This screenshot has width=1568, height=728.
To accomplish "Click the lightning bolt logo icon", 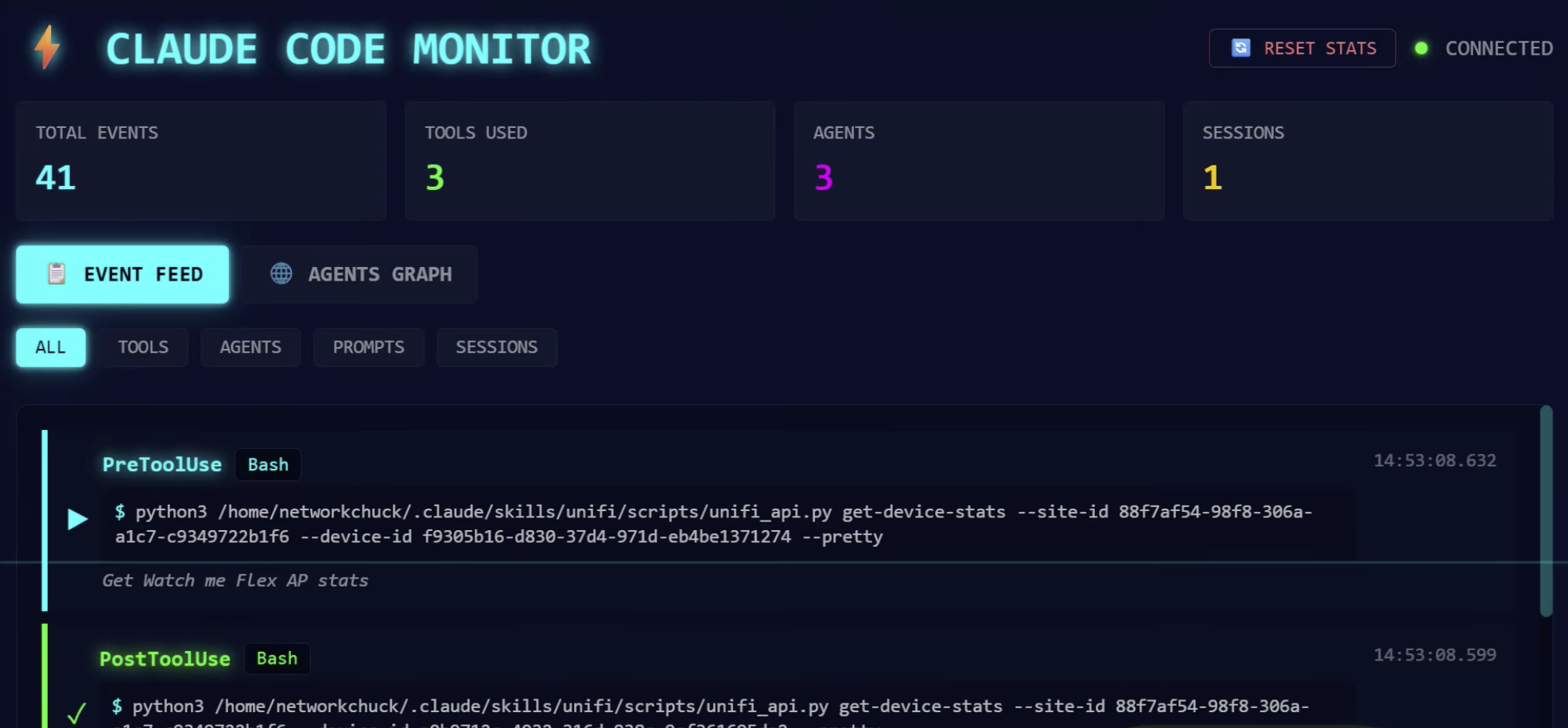I will tap(48, 48).
